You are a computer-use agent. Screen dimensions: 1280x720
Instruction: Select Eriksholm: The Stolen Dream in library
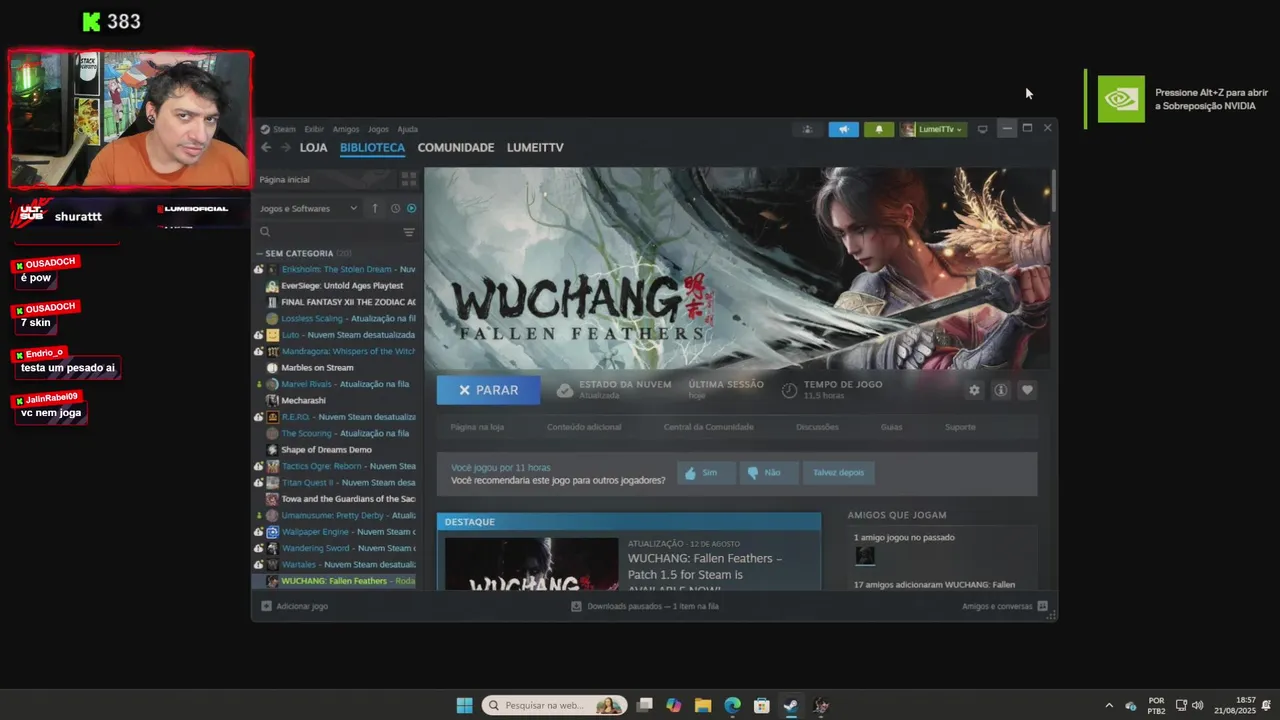336,269
